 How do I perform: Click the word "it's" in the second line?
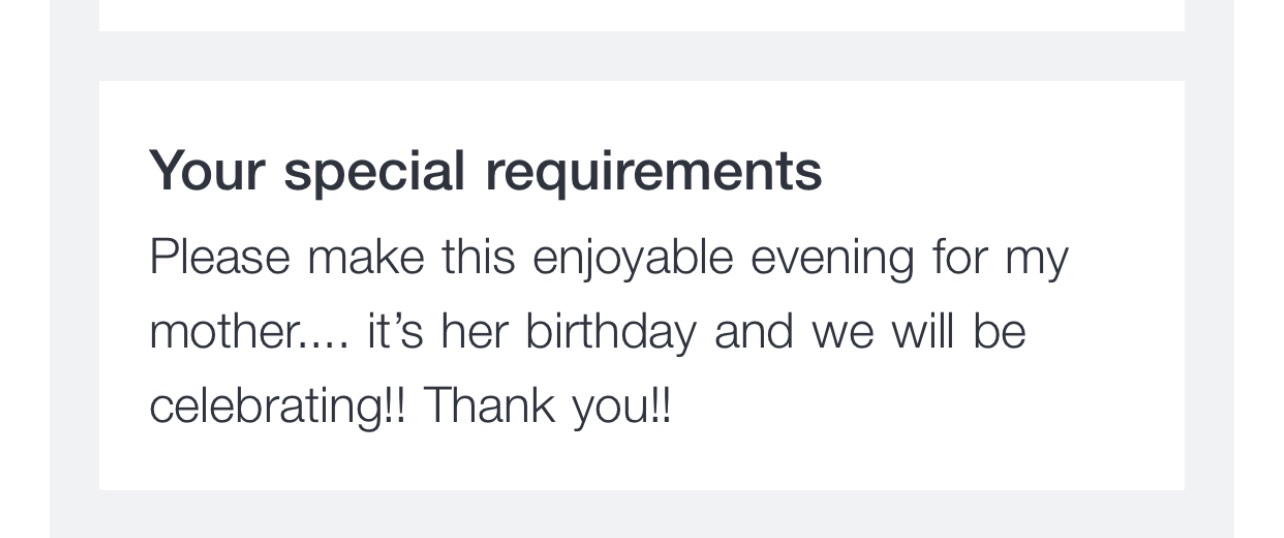click(397, 331)
